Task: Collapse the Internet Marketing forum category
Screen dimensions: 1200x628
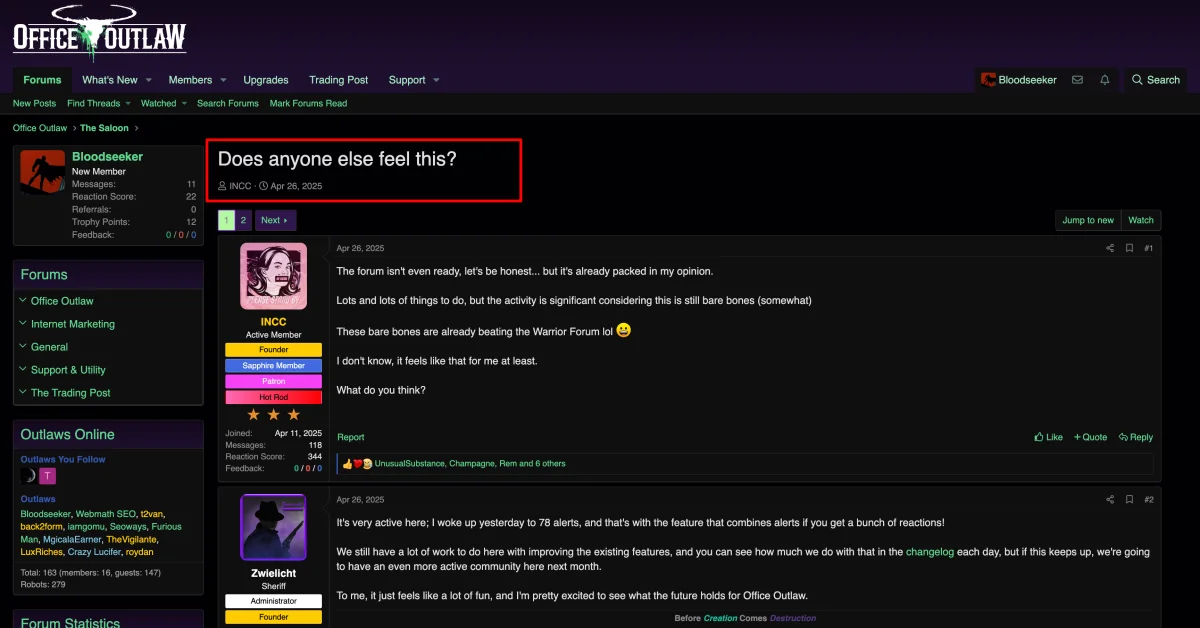Action: click(23, 324)
